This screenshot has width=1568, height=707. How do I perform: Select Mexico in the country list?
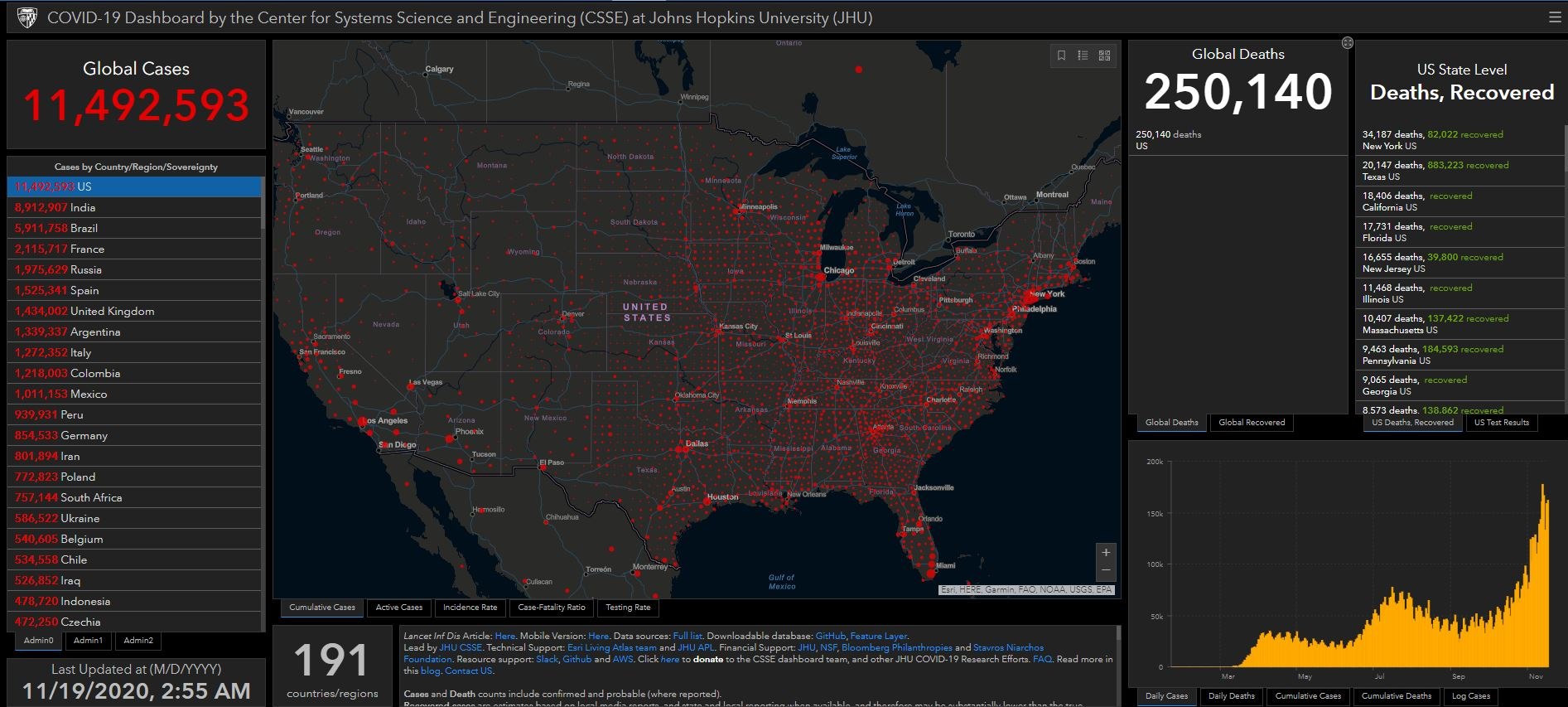[134, 394]
